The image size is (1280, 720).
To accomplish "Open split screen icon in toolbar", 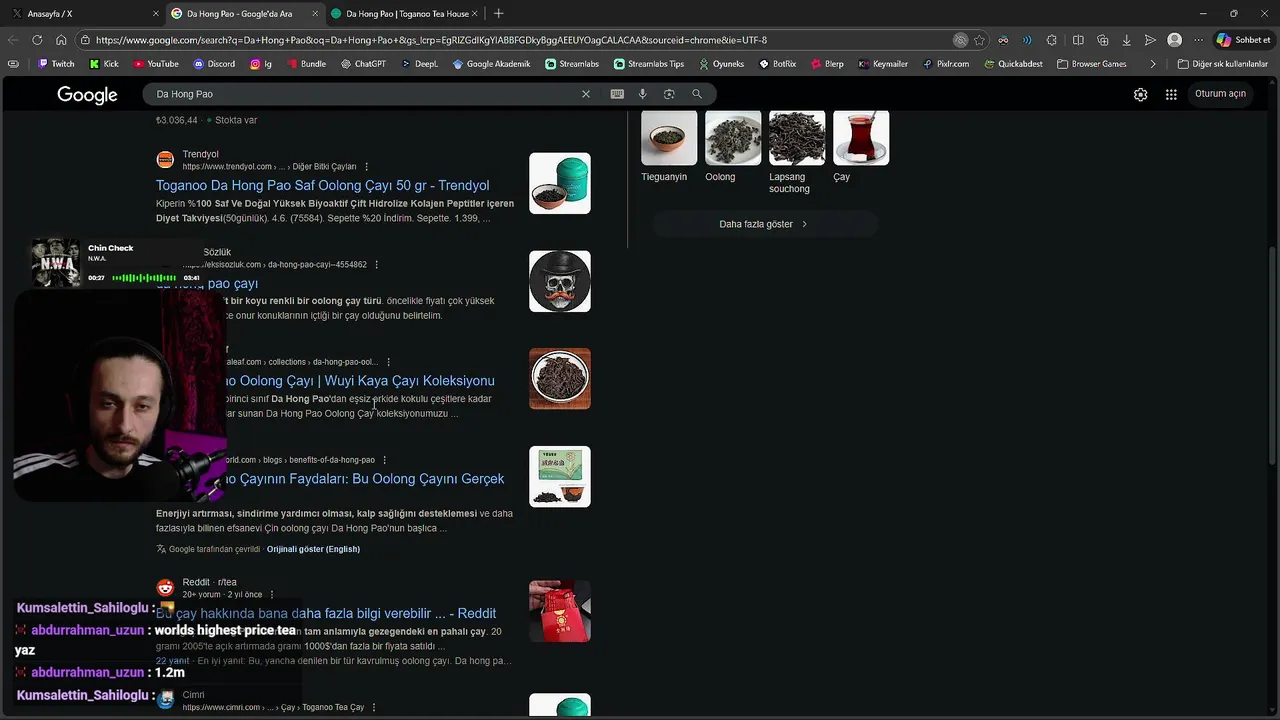I will click(x=1078, y=40).
